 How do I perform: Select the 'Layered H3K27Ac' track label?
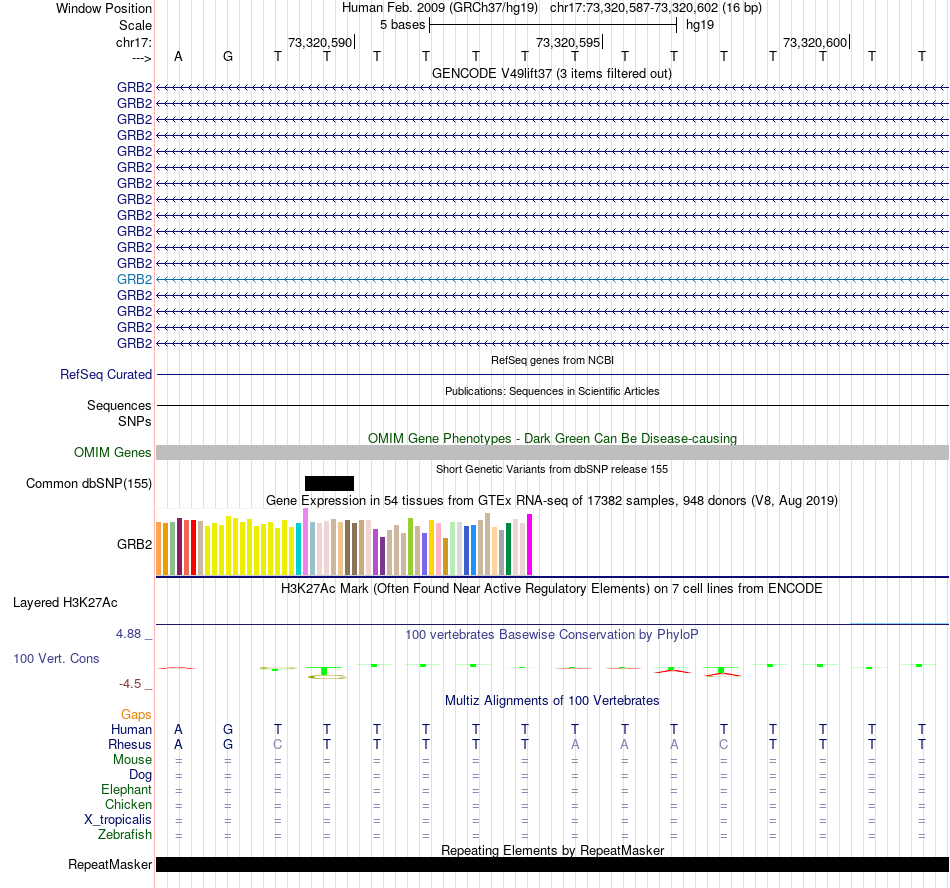click(65, 603)
